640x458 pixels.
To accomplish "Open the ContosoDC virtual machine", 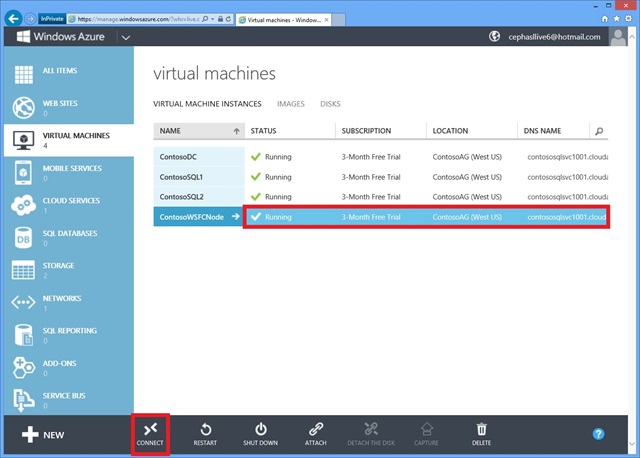I will tap(180, 157).
